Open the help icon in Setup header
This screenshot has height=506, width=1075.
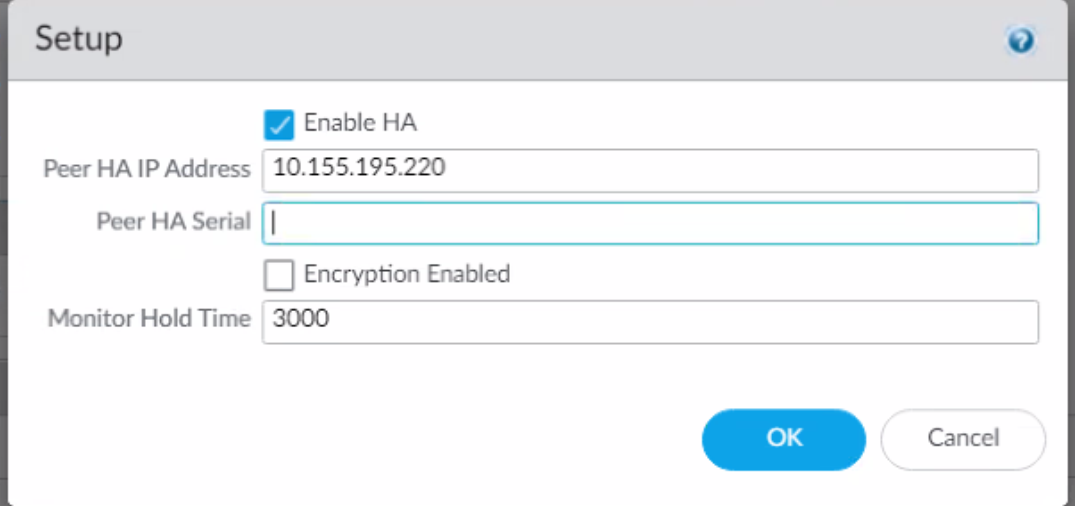tap(1021, 41)
